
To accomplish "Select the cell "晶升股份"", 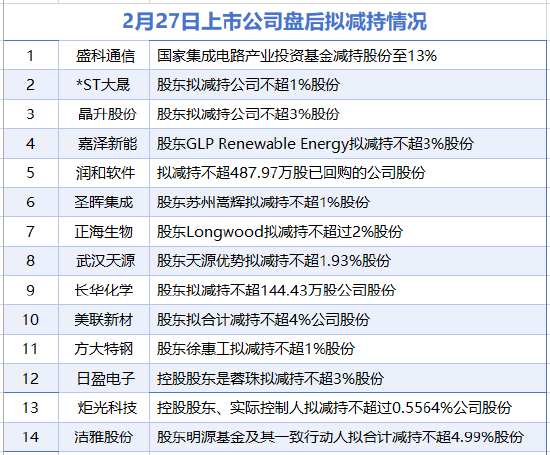I will [x=104, y=114].
